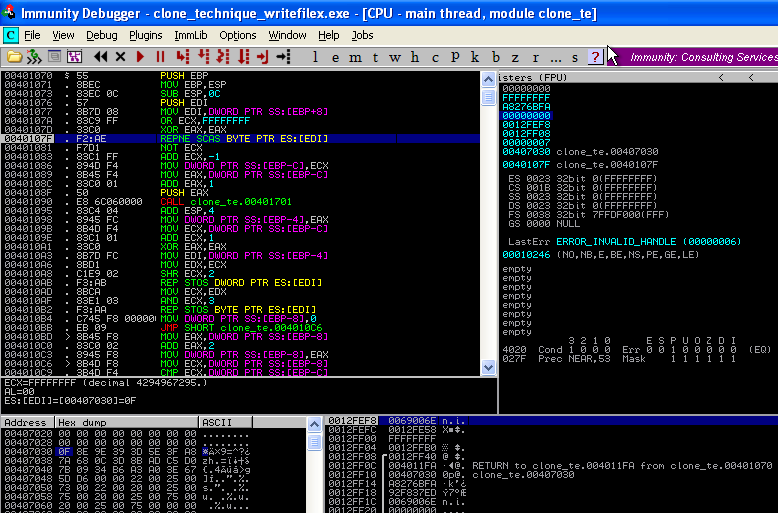Click the Address column header in dump
The width and height of the screenshot is (778, 513).
point(27,423)
